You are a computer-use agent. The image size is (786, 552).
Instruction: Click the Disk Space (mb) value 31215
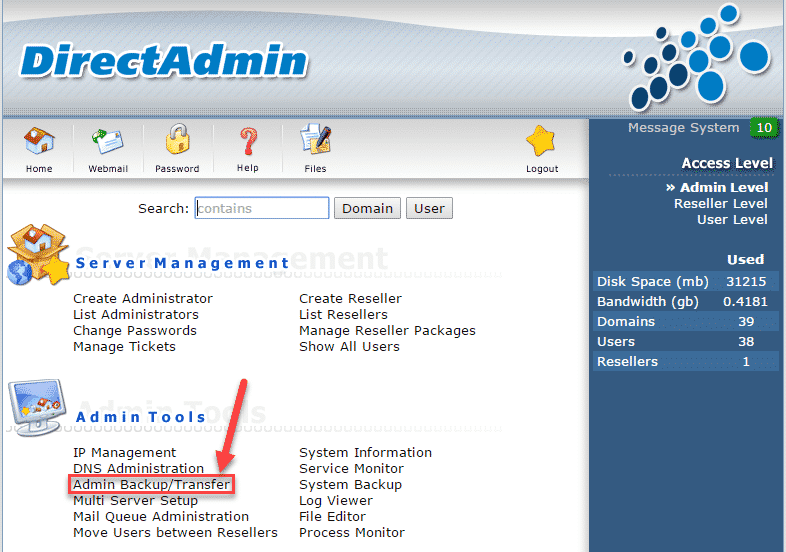pyautogui.click(x=746, y=282)
